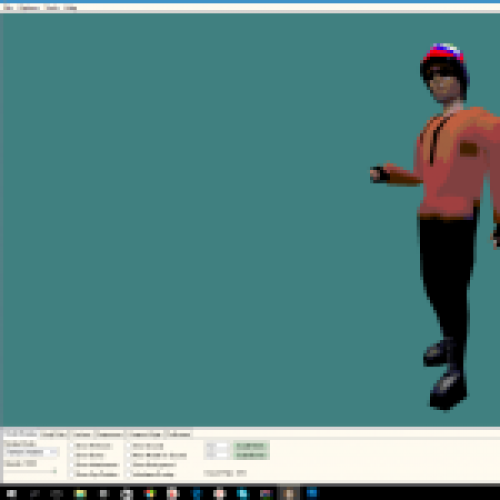
Task: Open the yellow File Explorer taskbar icon
Action: coord(80,493)
